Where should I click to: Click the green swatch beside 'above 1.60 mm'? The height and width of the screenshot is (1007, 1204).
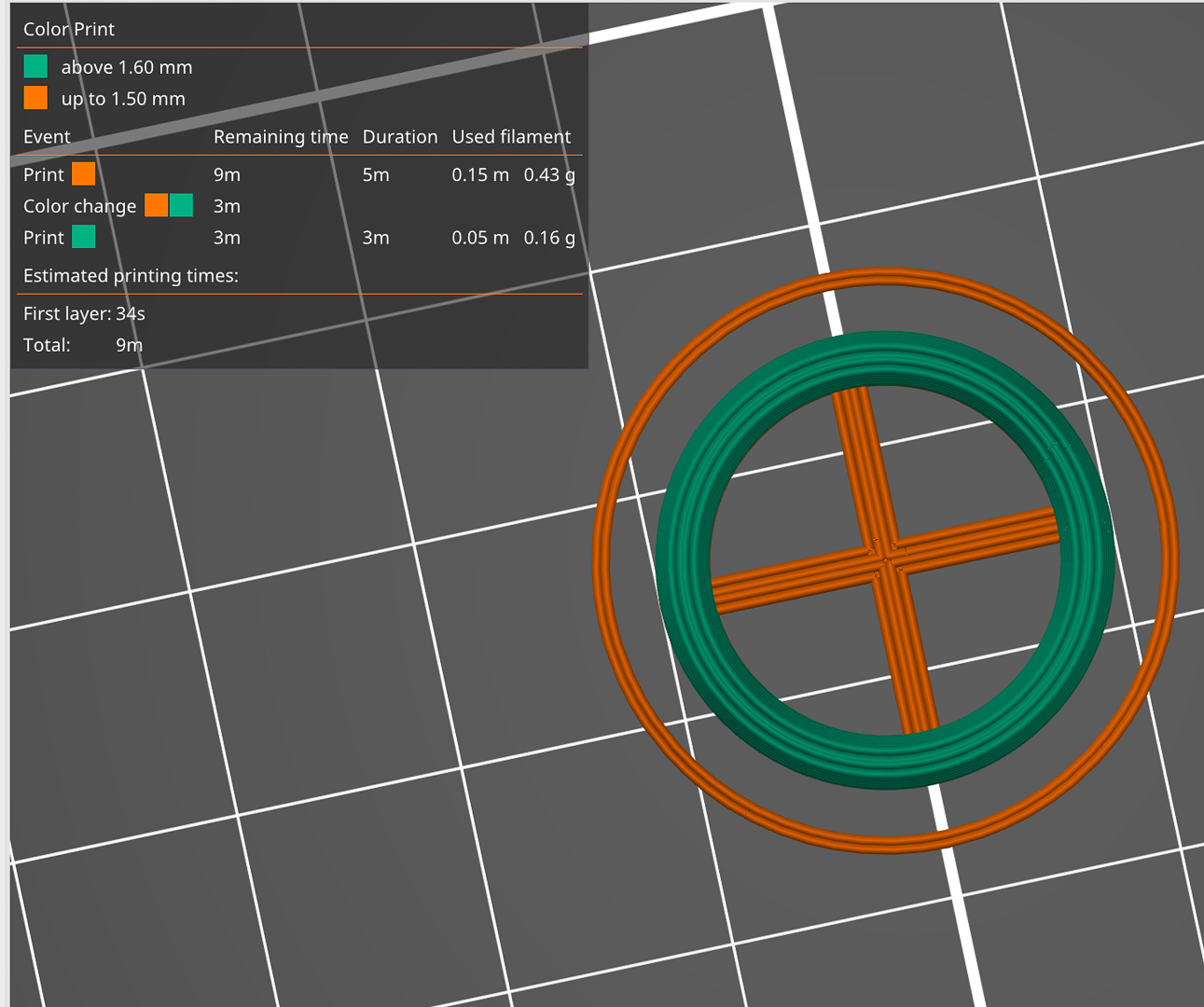tap(35, 66)
